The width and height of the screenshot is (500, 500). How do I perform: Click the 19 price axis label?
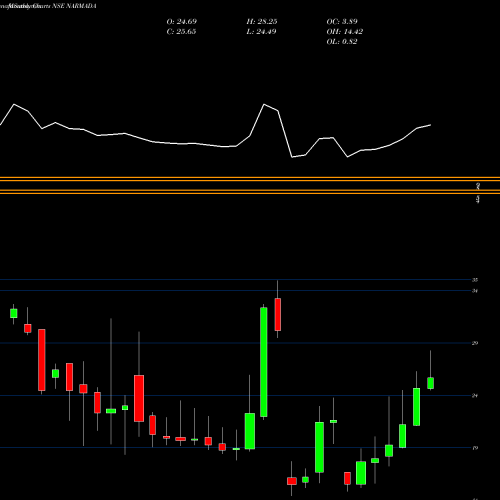coord(475,448)
